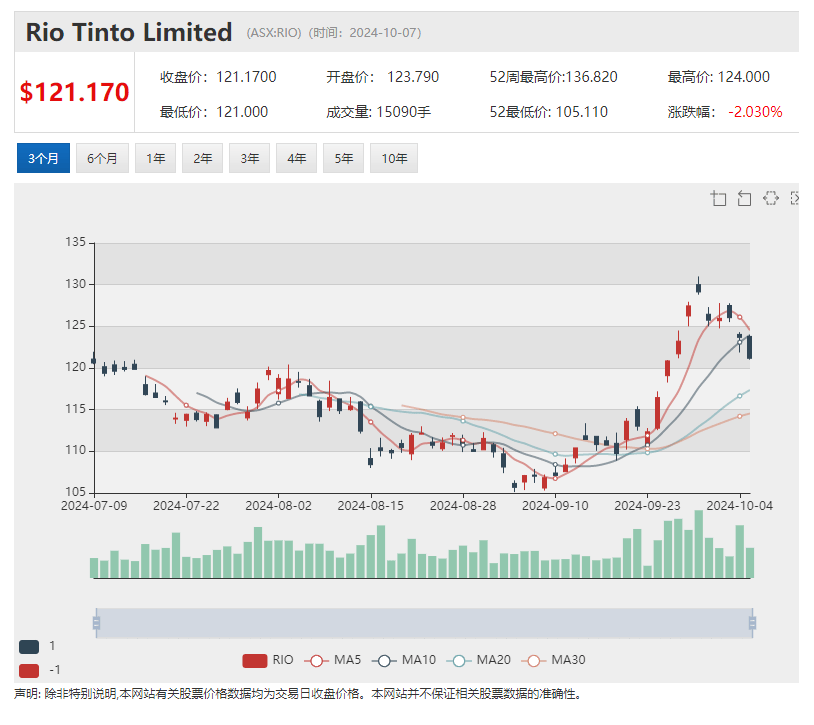Click the 声明 disclaimer text at bottom
The height and width of the screenshot is (725, 814).
(297, 694)
